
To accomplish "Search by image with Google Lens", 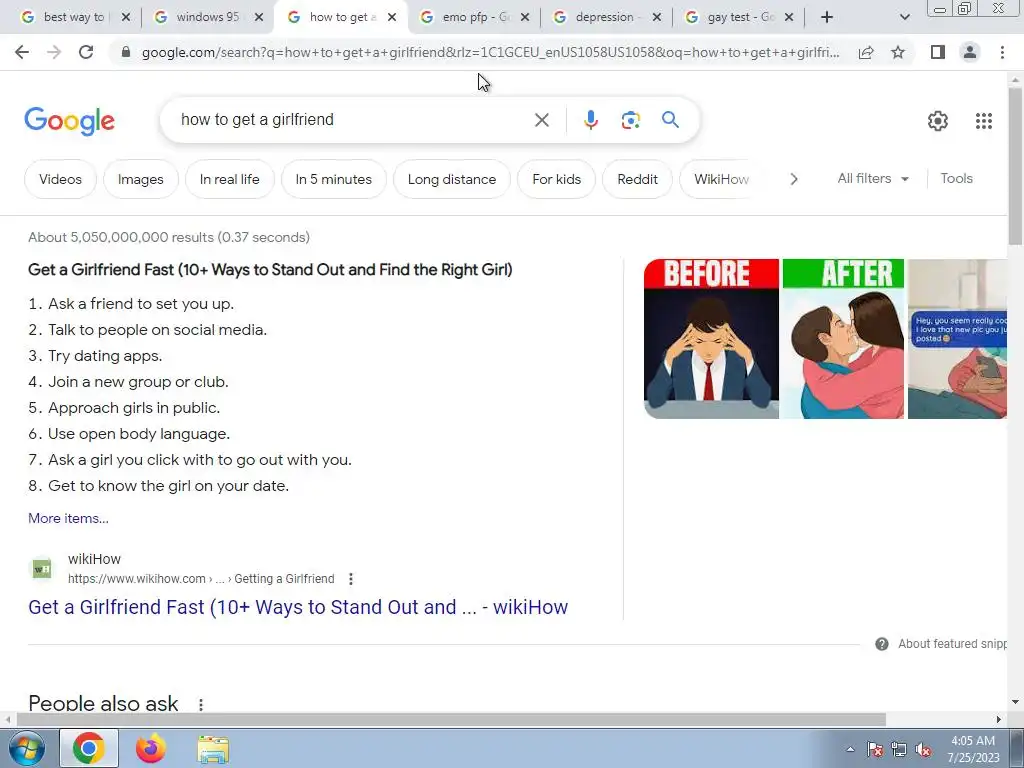I will [630, 120].
